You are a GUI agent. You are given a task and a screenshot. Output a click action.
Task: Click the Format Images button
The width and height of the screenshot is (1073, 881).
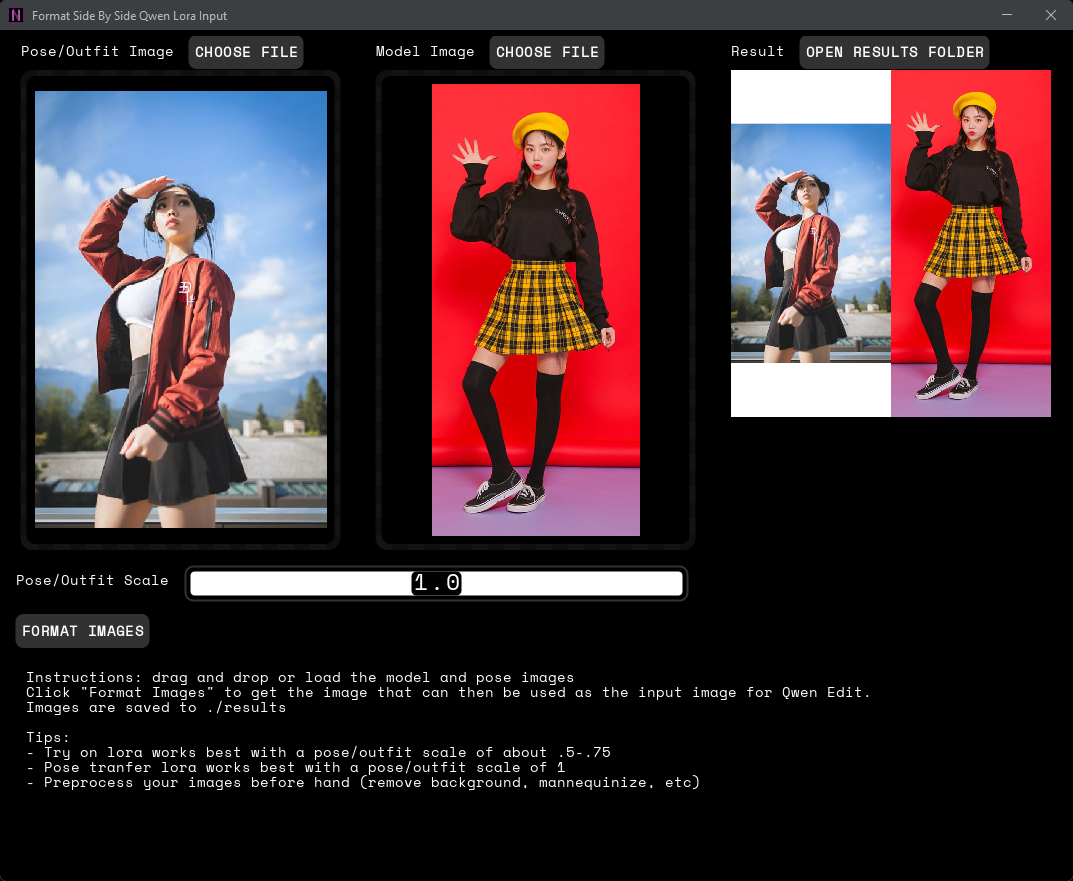click(83, 631)
